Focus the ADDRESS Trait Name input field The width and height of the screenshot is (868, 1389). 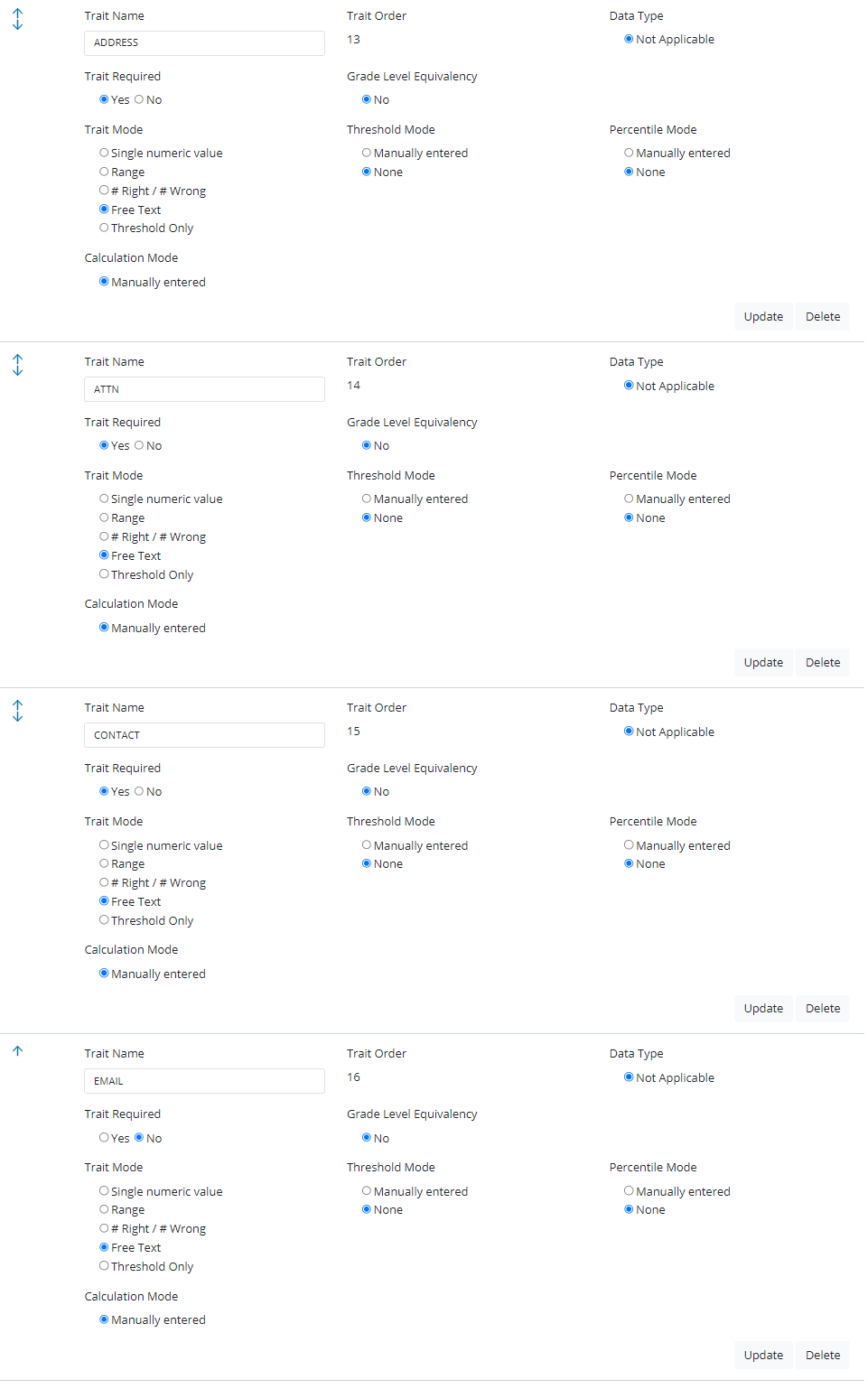tap(204, 42)
